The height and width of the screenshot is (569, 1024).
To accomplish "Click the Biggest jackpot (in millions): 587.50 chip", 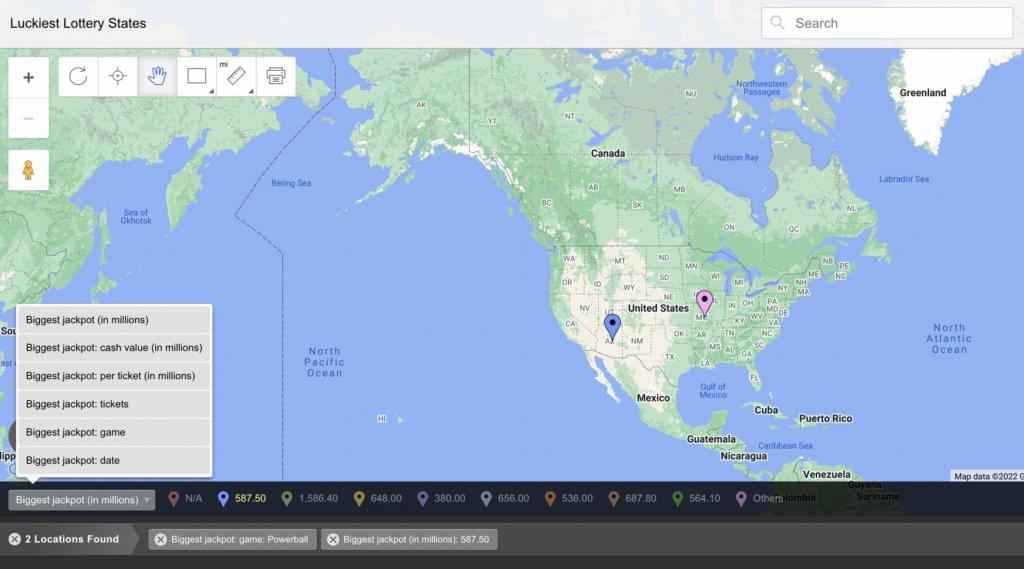I will click(409, 540).
